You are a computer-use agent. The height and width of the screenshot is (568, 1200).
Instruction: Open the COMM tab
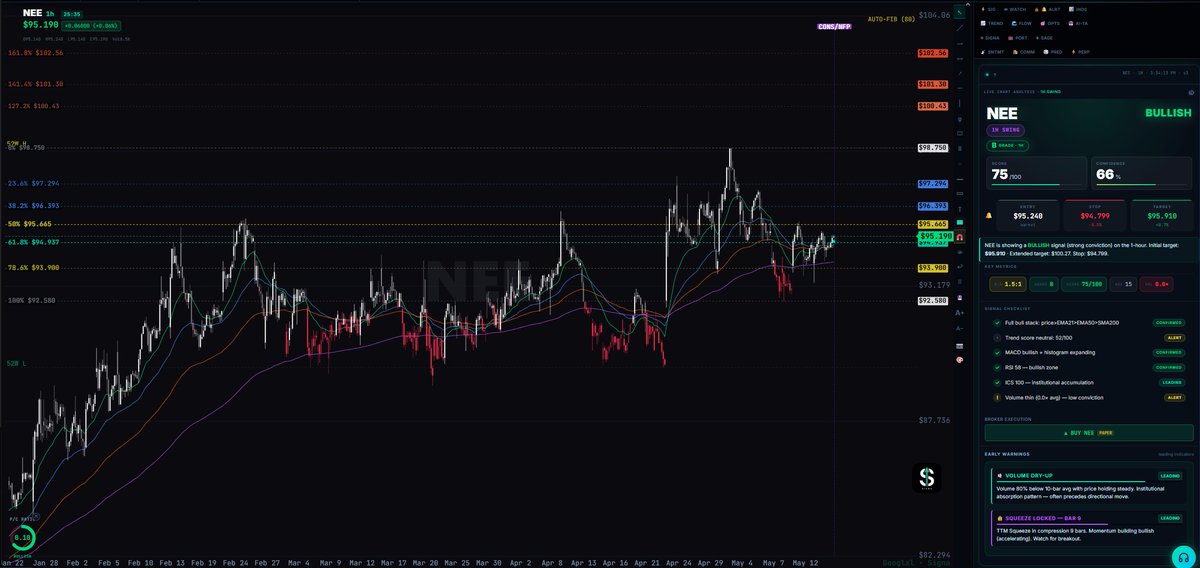pos(1024,52)
